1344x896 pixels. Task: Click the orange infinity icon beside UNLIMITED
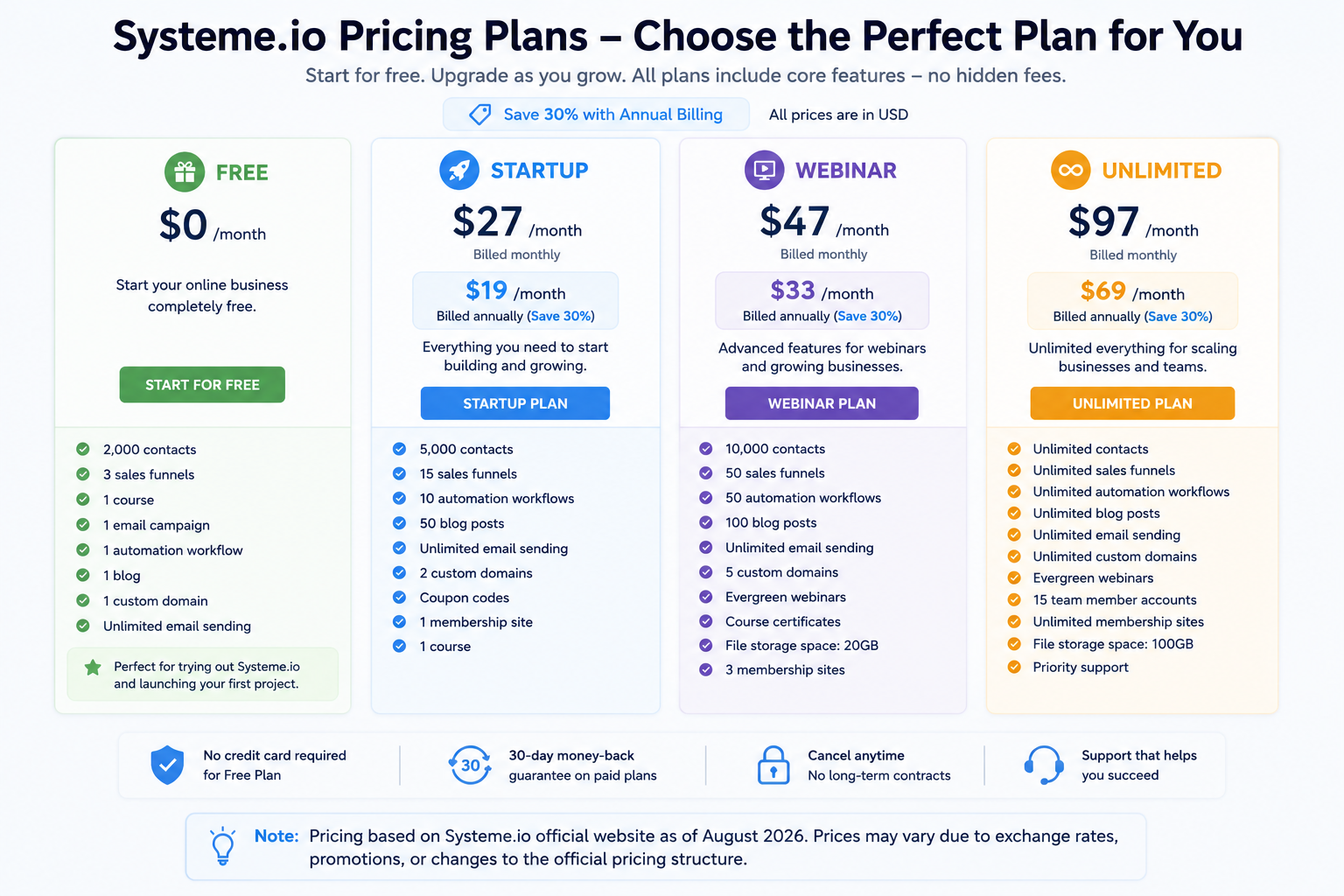1070,170
